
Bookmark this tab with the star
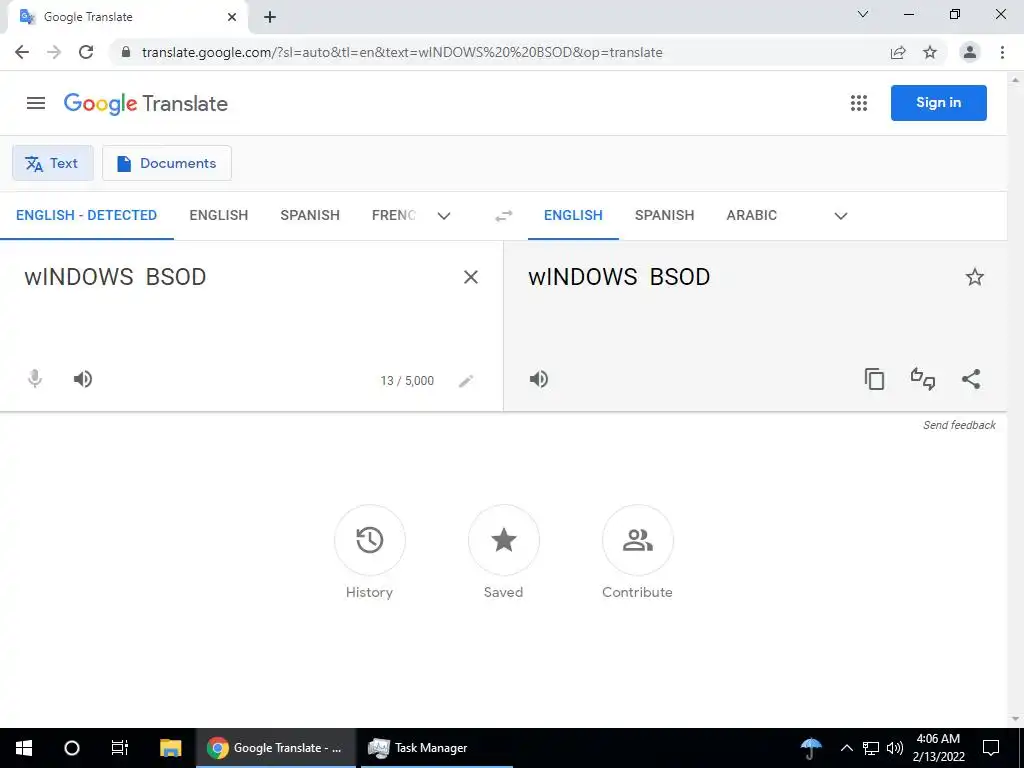pyautogui.click(x=930, y=53)
